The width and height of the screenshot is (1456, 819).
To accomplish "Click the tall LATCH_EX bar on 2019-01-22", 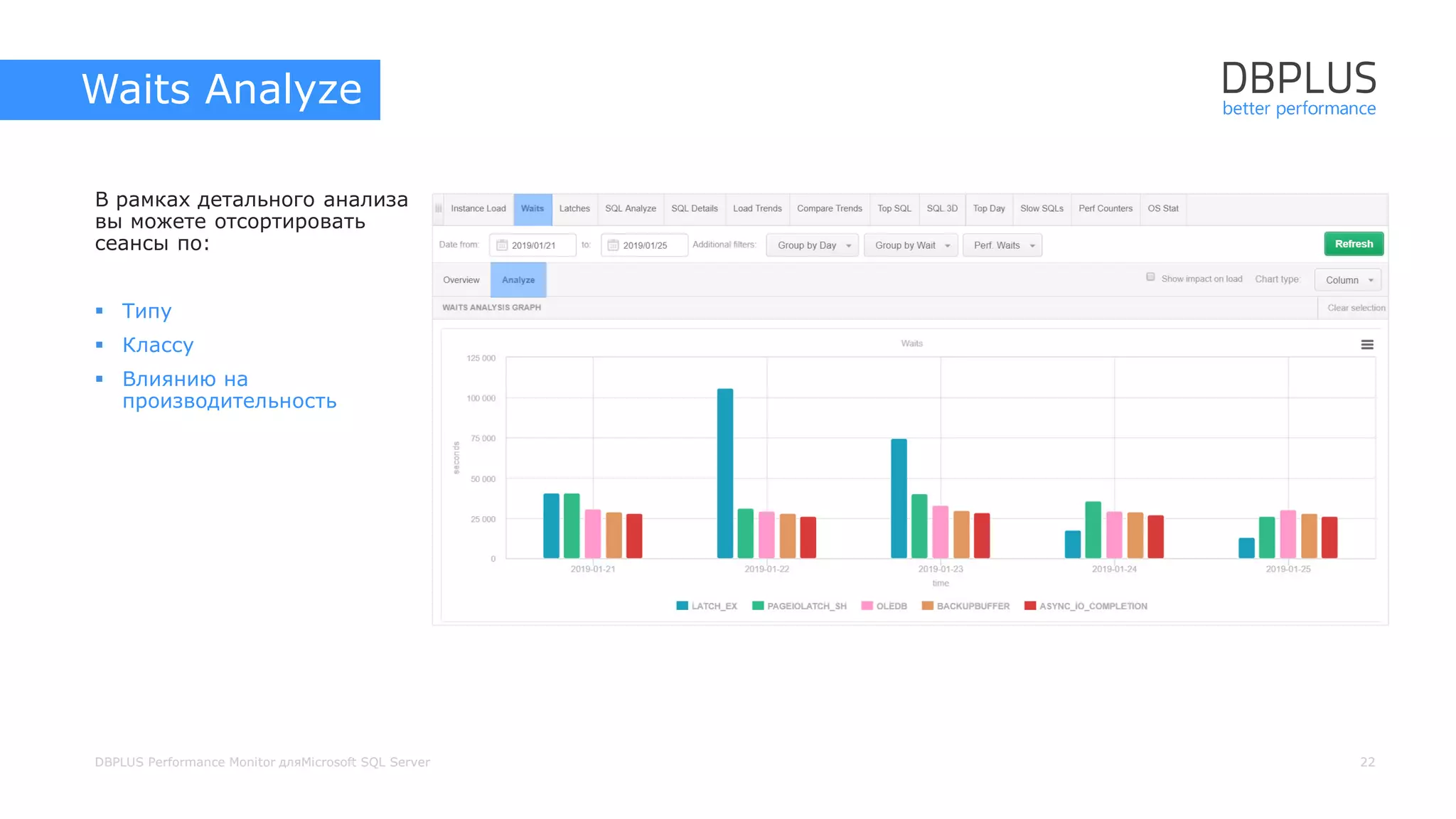I will [x=725, y=473].
